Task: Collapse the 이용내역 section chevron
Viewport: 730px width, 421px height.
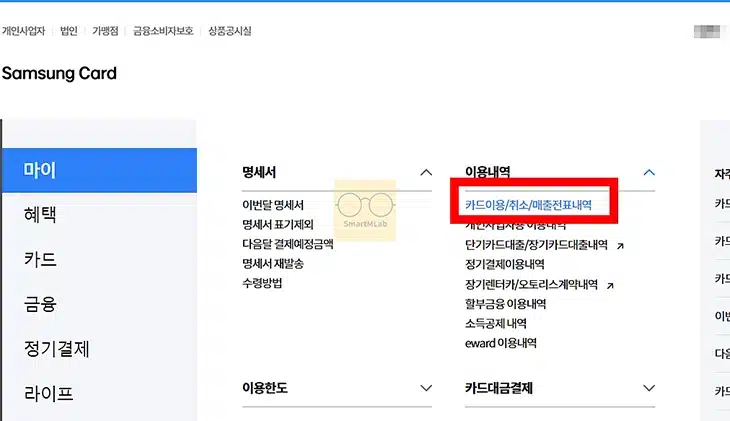Action: (x=649, y=172)
